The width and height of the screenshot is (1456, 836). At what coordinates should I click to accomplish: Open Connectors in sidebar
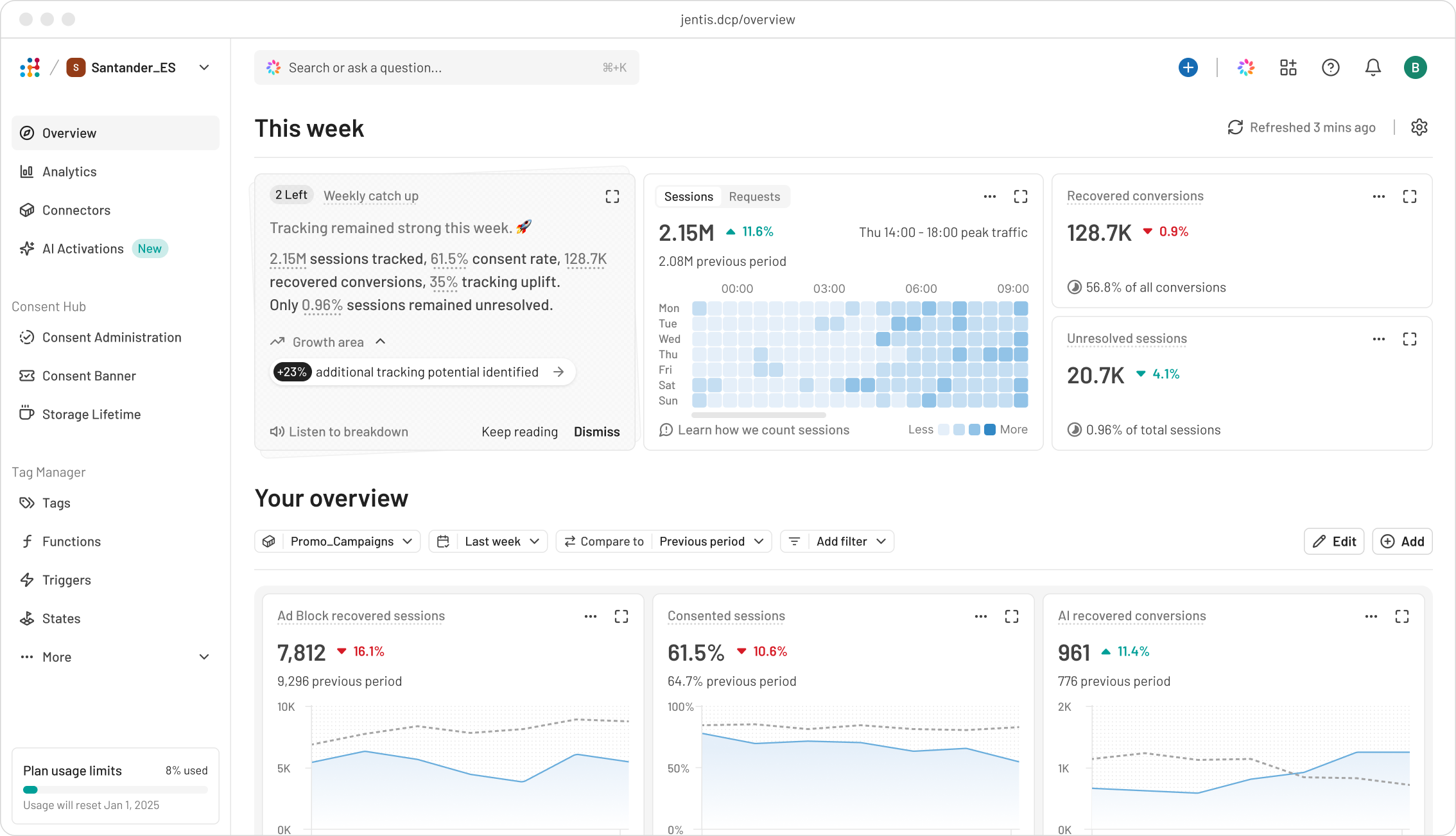116,210
